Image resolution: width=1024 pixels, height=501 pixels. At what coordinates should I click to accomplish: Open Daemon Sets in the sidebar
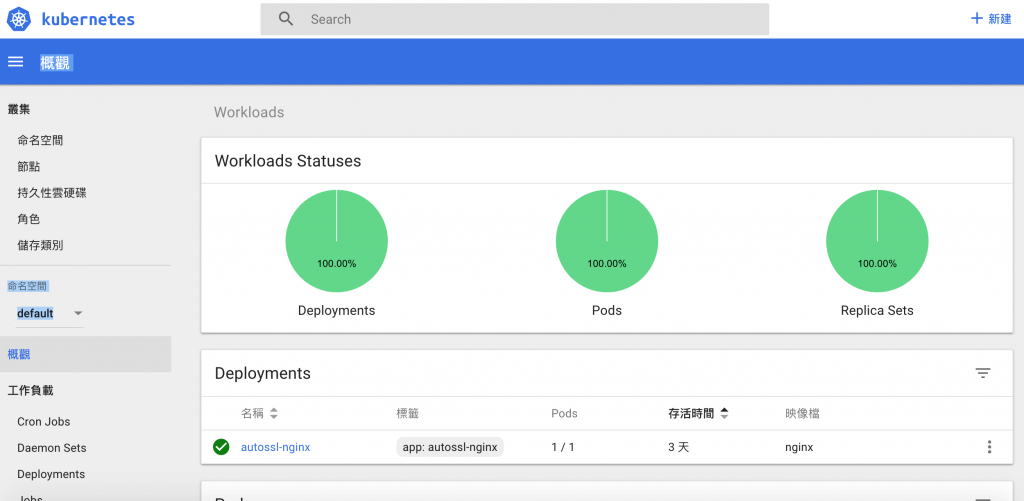click(x=52, y=448)
